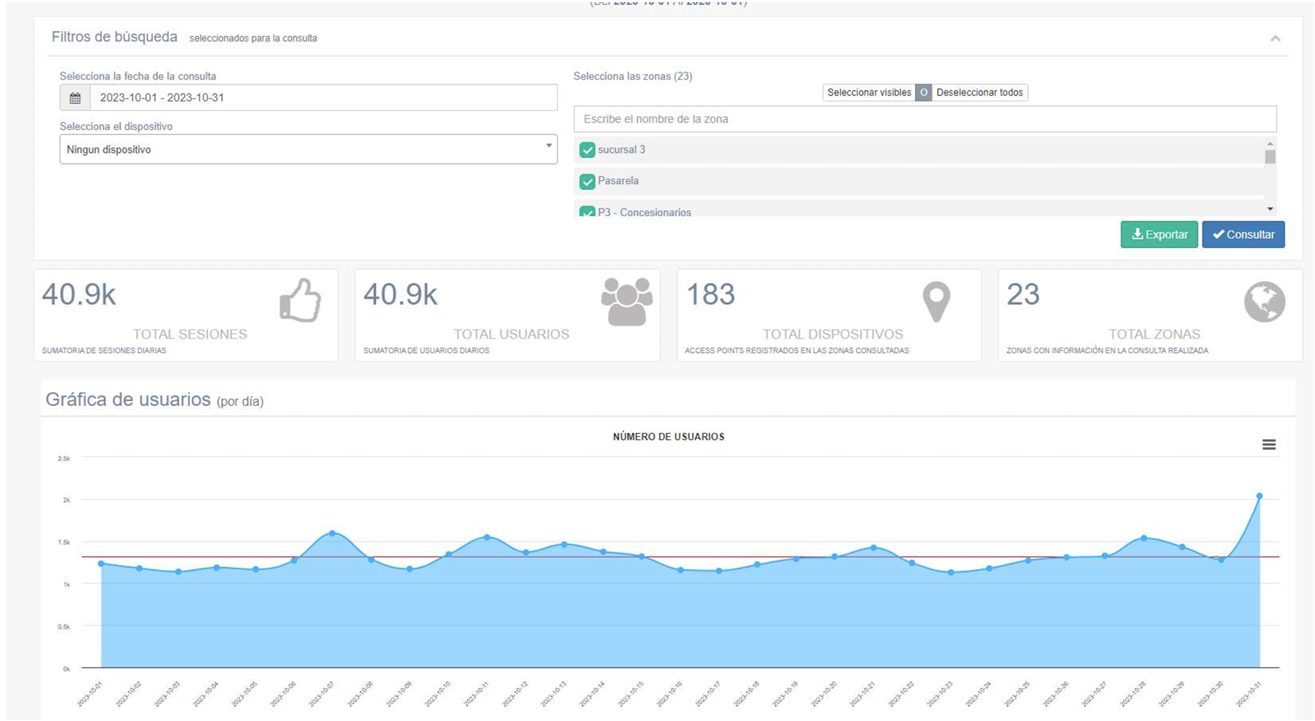
Task: Collapse the Filtros de búsqueda panel chevron
Action: [x=1275, y=38]
